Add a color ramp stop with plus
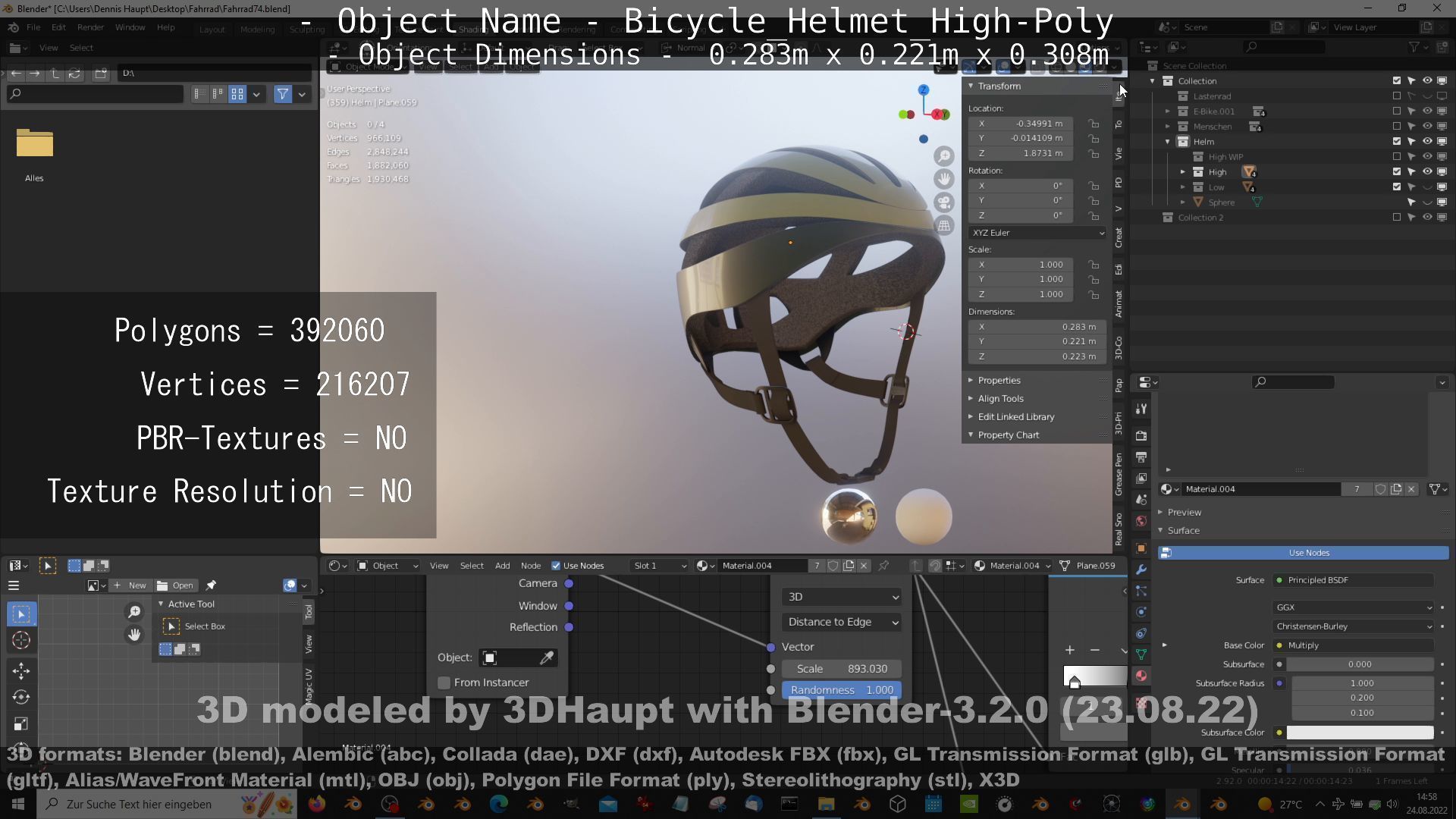Image resolution: width=1456 pixels, height=819 pixels. [1069, 650]
